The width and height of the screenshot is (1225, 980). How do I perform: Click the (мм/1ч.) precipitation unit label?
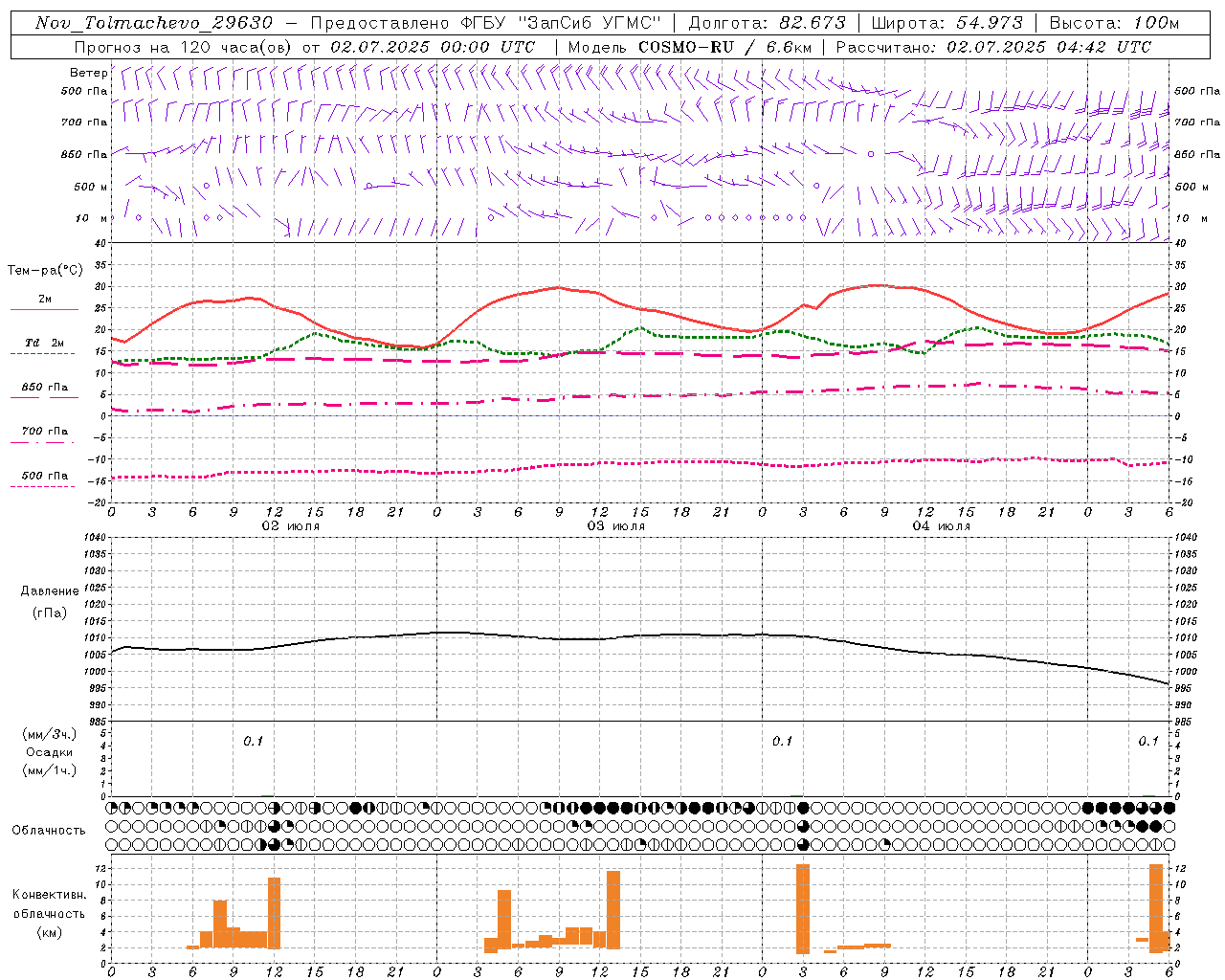click(51, 770)
